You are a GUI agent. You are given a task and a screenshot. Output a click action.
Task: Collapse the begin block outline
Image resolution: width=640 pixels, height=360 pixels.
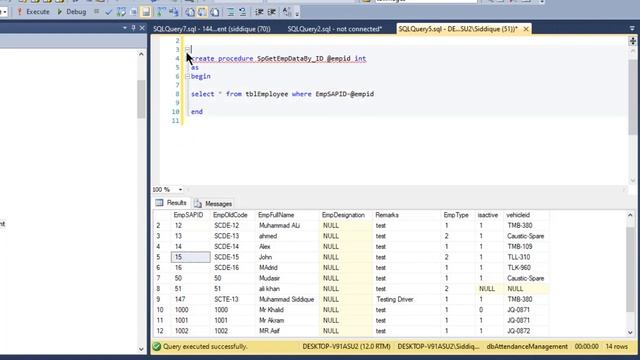point(187,76)
